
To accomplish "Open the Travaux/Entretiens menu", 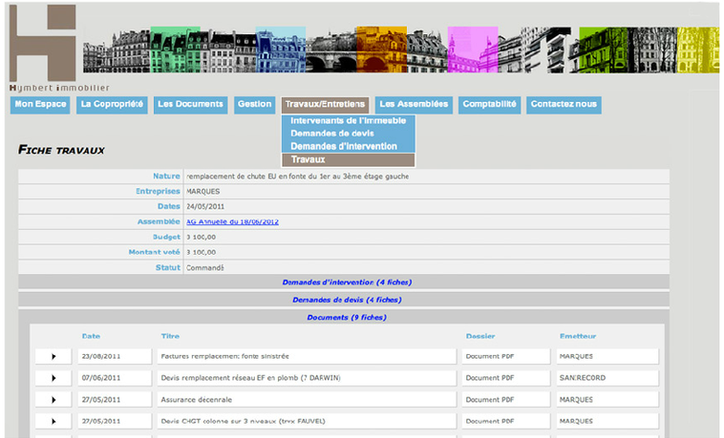I will pyautogui.click(x=325, y=105).
